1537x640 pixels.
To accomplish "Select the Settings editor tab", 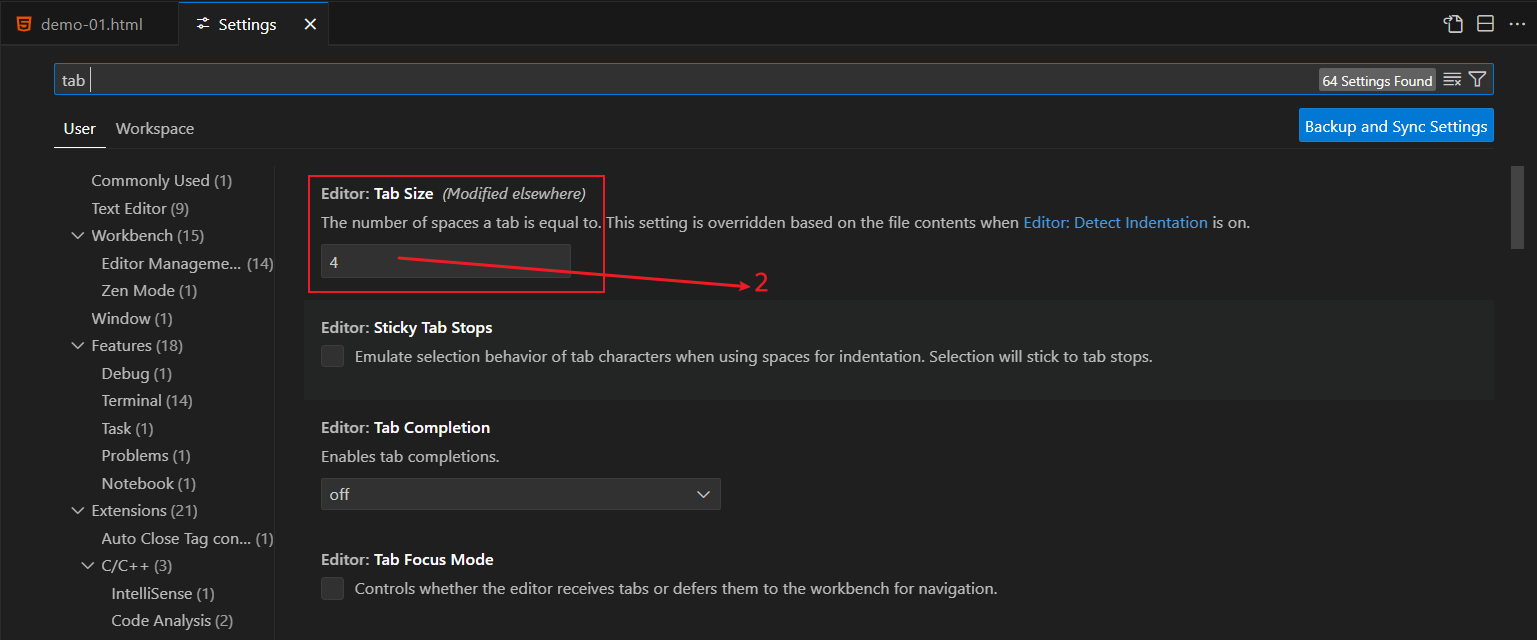I will tap(254, 24).
